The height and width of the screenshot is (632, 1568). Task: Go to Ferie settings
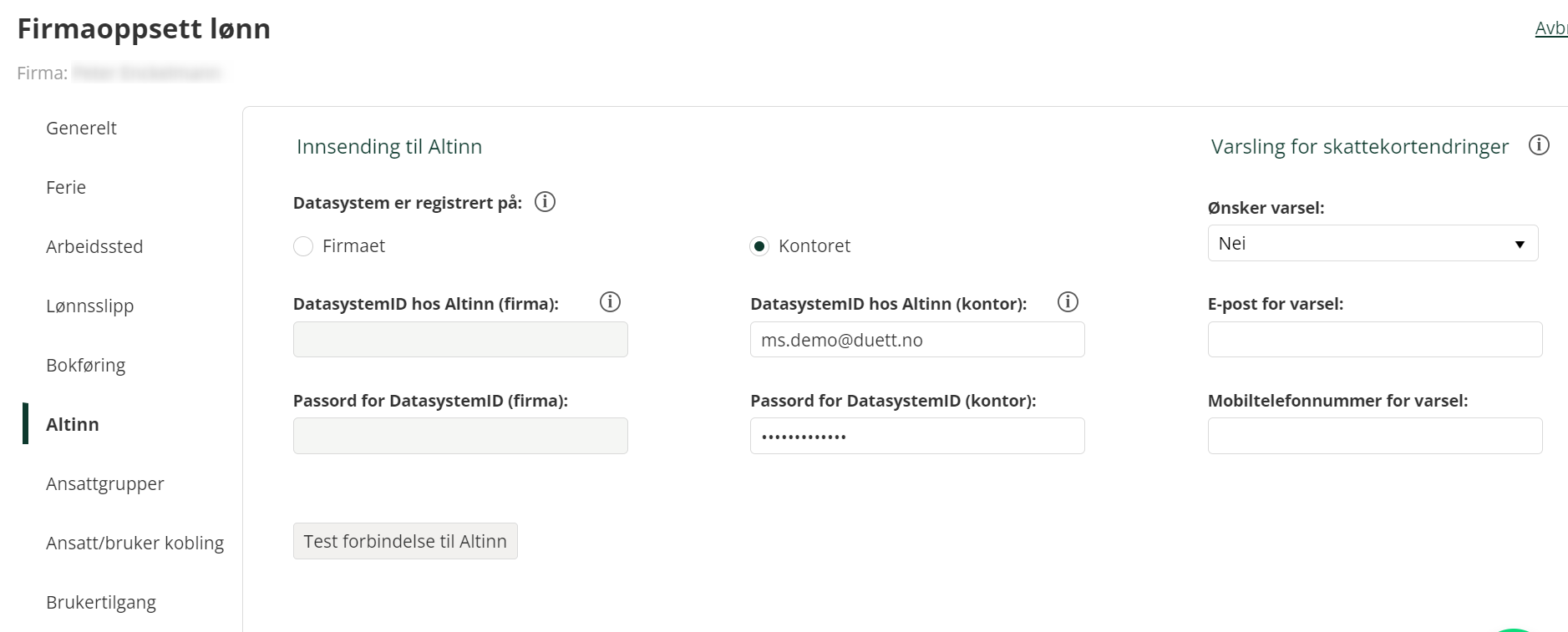66,187
